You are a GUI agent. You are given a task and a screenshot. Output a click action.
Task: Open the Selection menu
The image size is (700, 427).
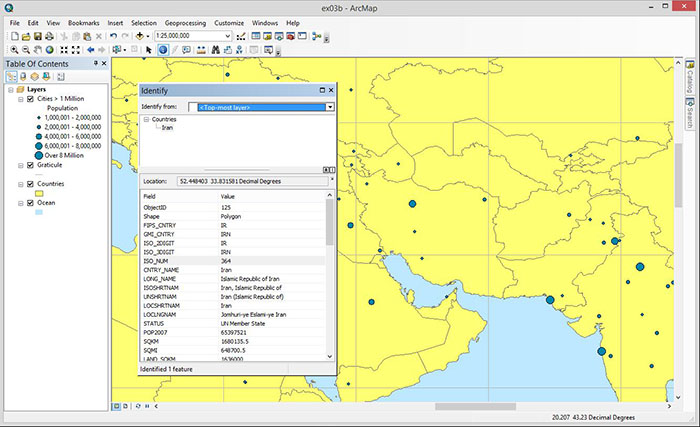pyautogui.click(x=144, y=23)
